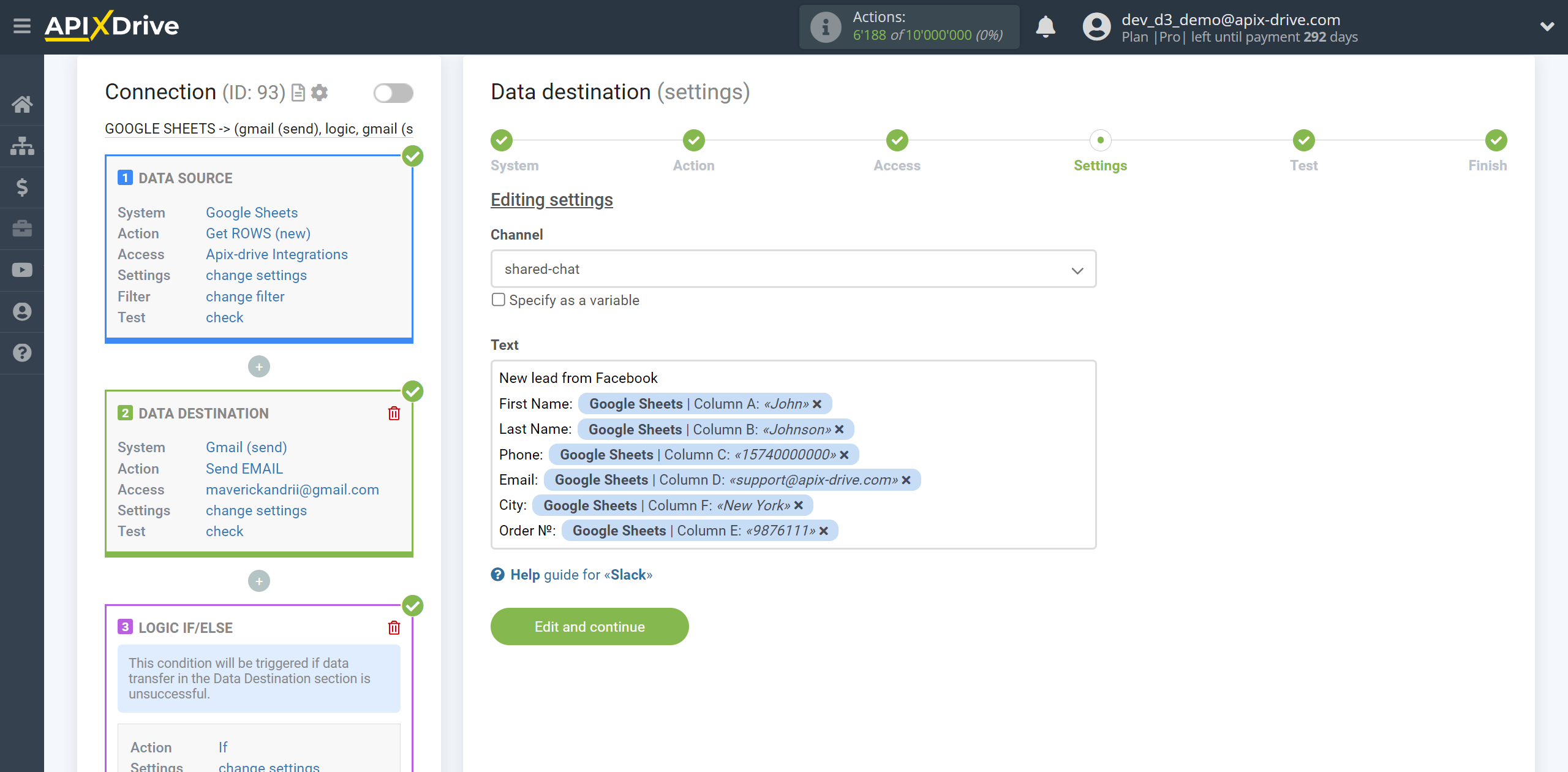Open the Google Sheets system link
Image resolution: width=1568 pixels, height=772 pixels.
point(252,213)
